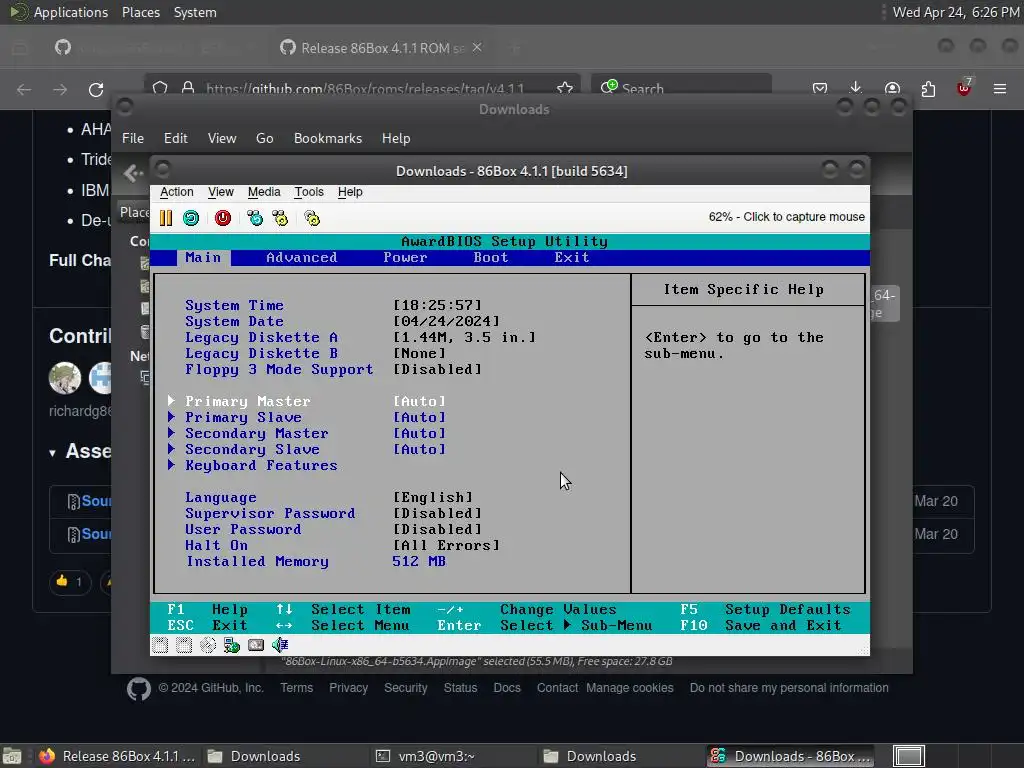This screenshot has width=1024, height=768.
Task: Open Firefox extensions puzzle icon
Action: click(928, 89)
